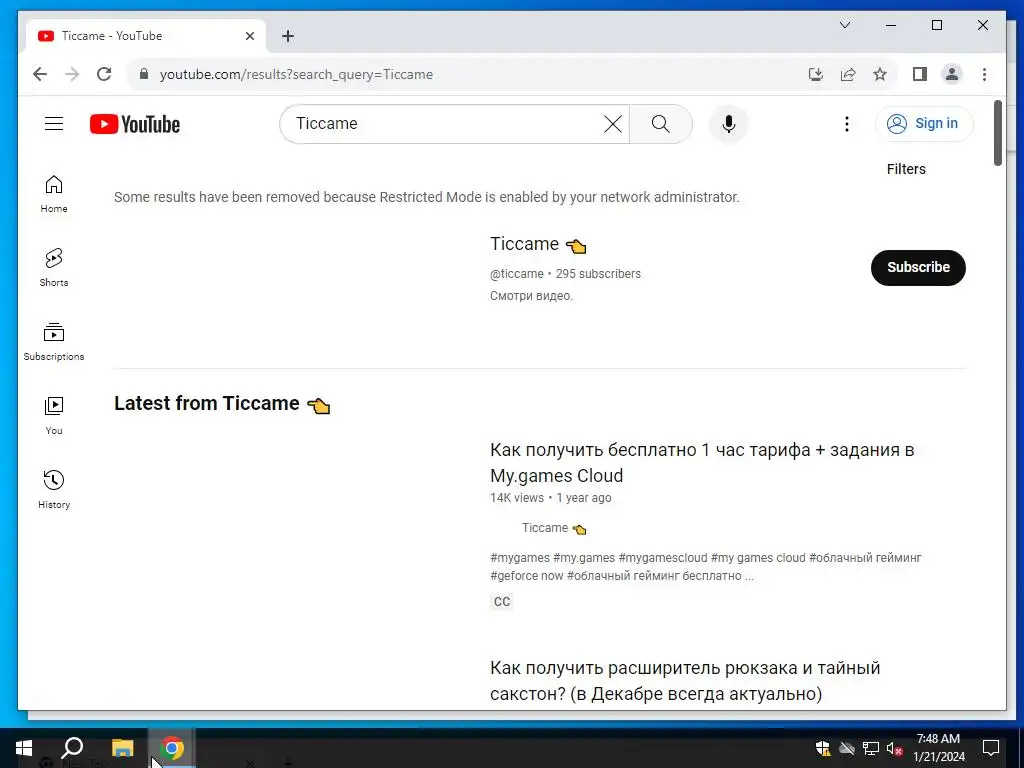Click the '14K views' text

point(517,498)
